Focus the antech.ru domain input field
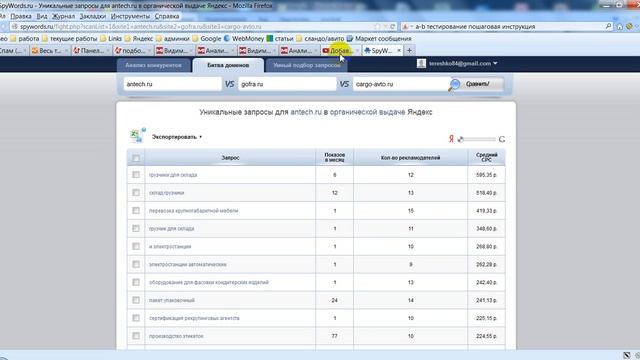Screen dimensions: 640x360 tap(172, 84)
